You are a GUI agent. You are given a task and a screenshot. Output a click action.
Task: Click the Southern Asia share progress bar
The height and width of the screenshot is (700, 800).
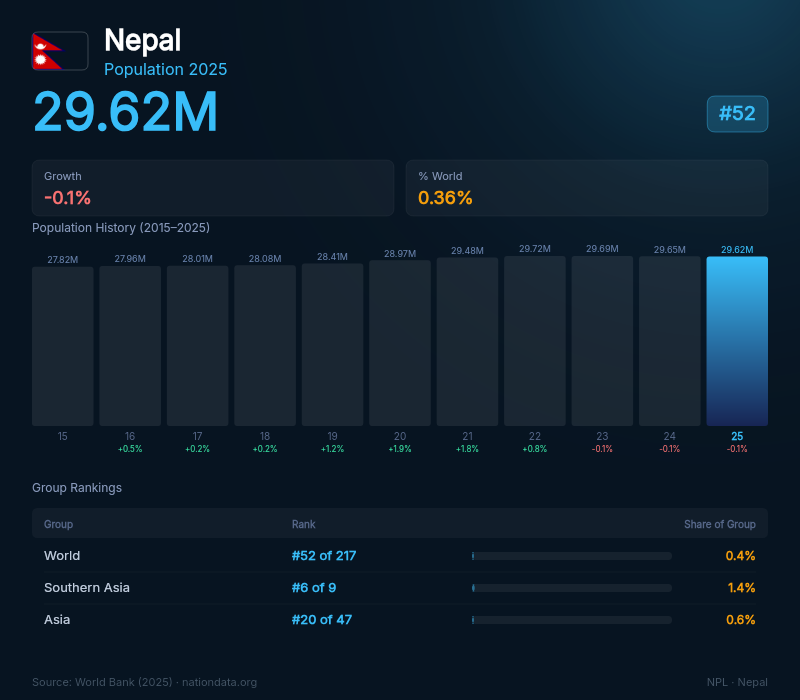point(572,588)
